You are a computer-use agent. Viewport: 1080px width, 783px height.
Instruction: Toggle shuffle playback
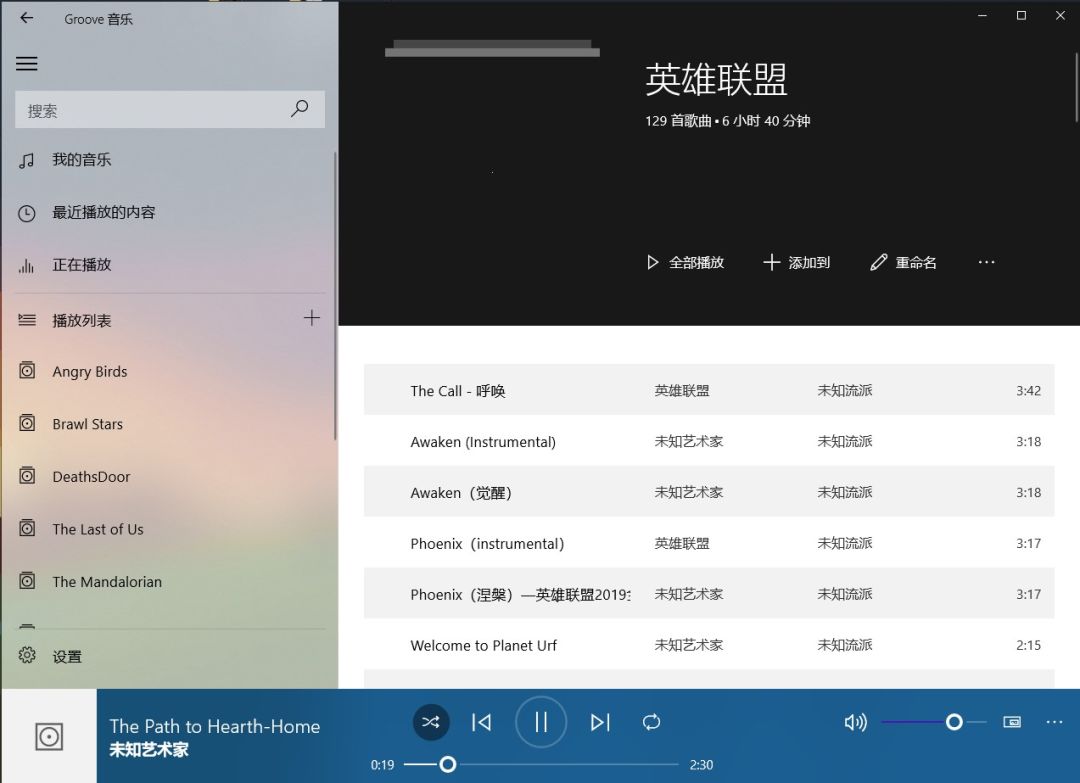coord(431,722)
